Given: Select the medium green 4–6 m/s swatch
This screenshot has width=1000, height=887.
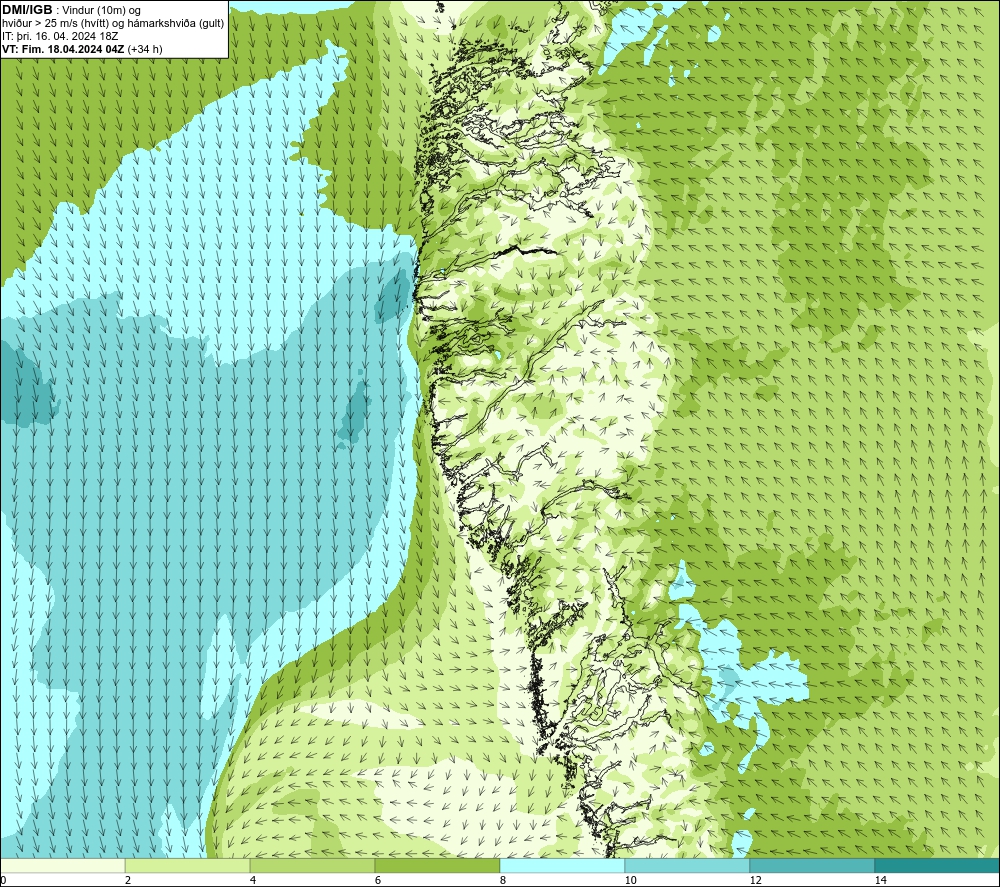Looking at the screenshot, I should click(x=312, y=865).
